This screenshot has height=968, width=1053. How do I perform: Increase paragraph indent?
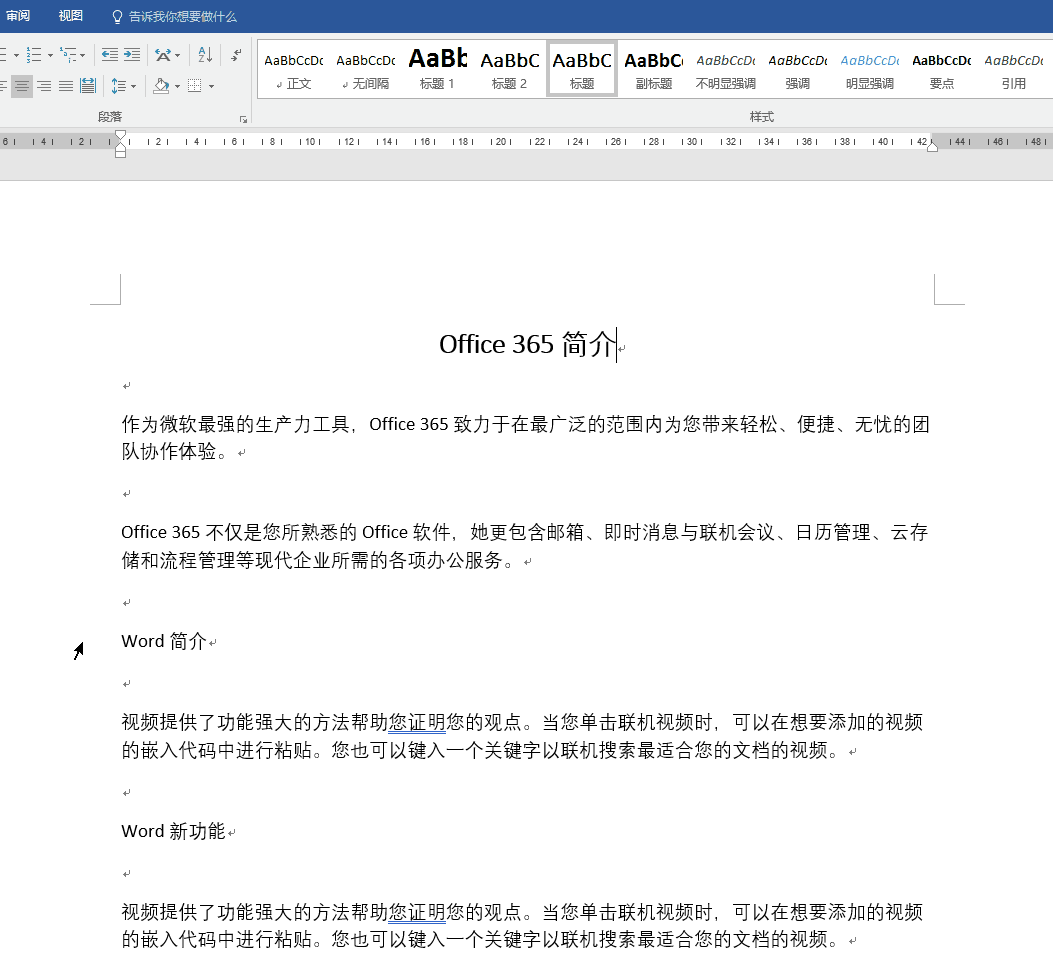coord(132,54)
